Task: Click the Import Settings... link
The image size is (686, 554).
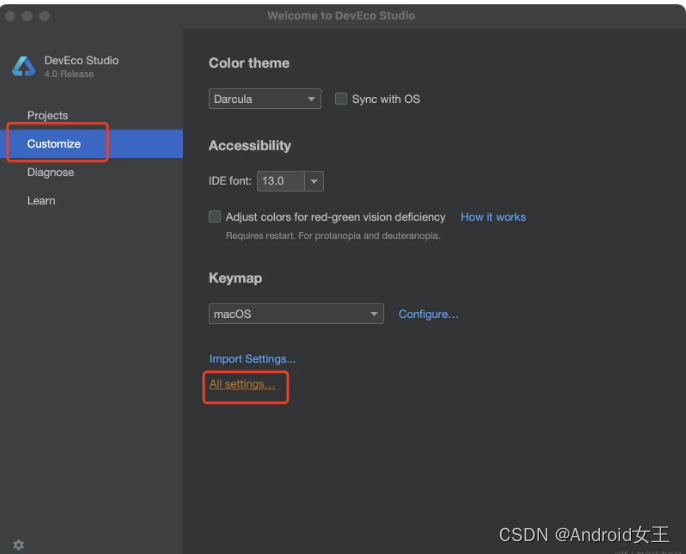Action: 252,359
